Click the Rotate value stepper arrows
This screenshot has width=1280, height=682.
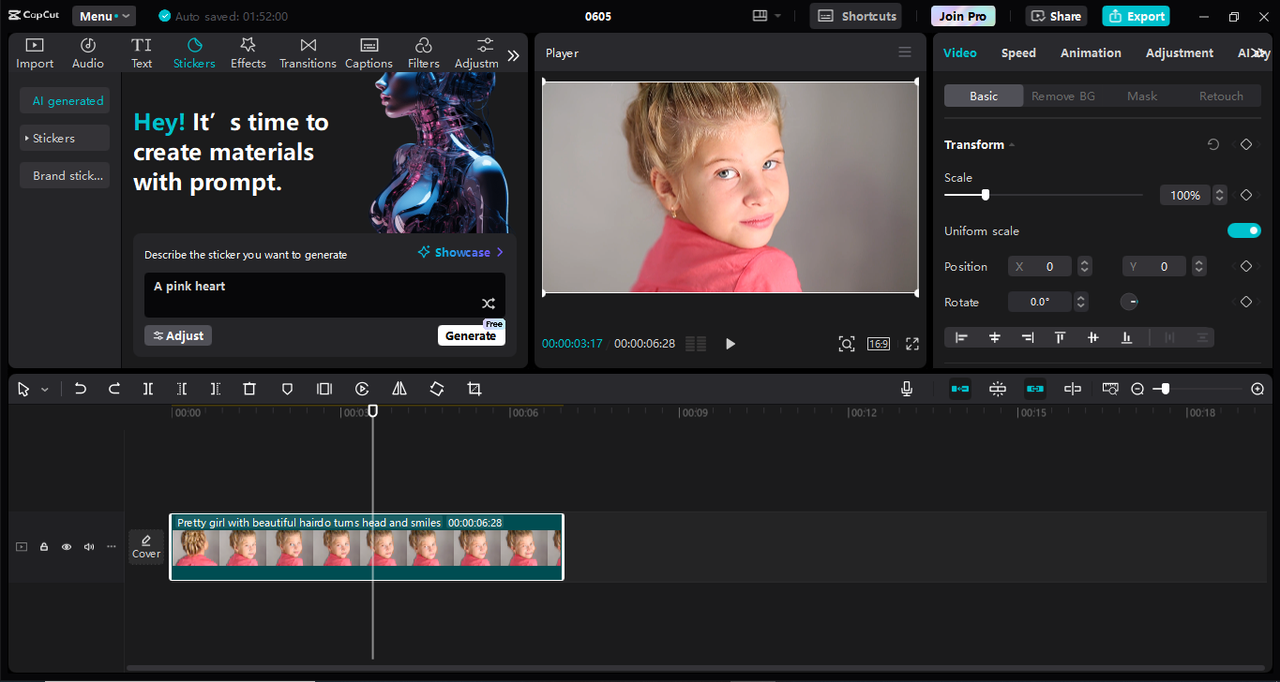tap(1080, 302)
